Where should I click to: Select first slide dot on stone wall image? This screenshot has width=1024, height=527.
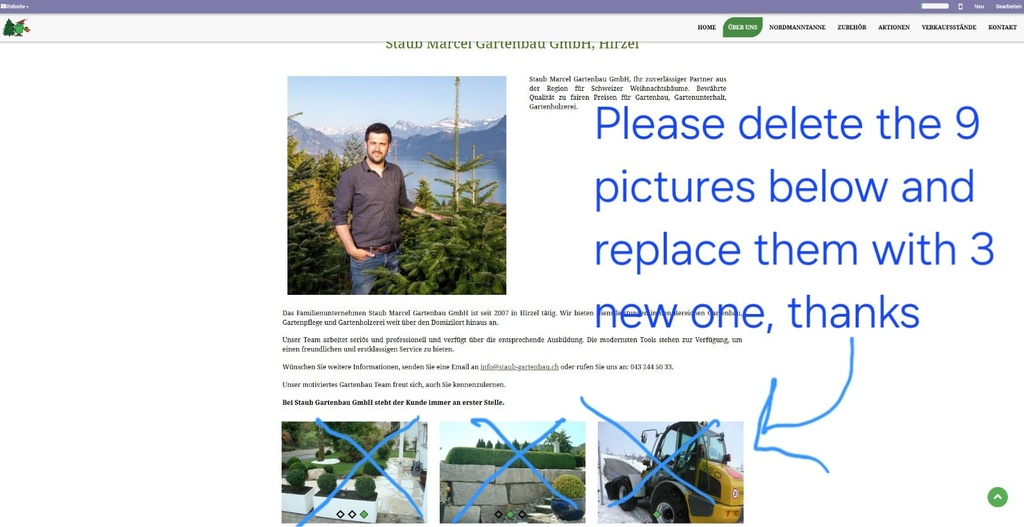point(498,514)
